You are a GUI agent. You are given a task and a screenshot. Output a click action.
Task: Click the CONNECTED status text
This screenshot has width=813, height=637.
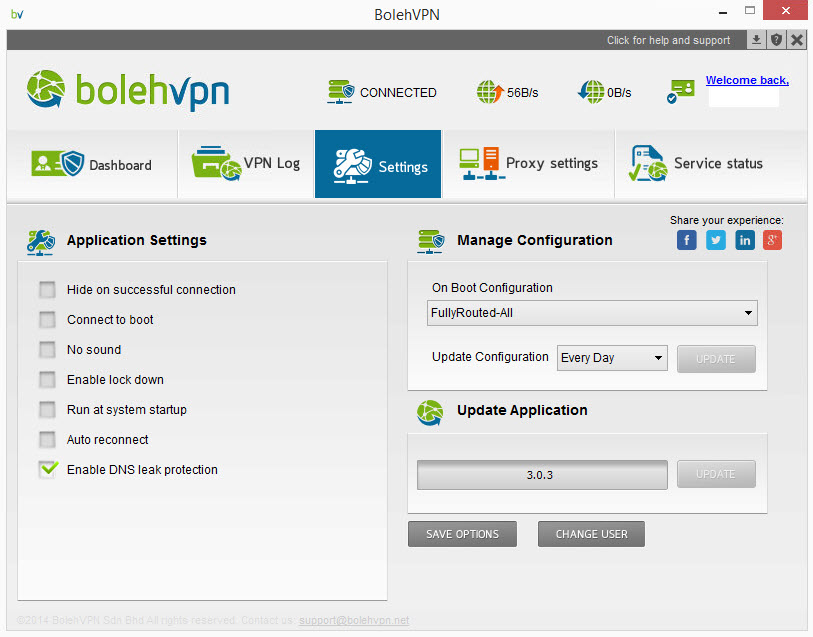398,93
